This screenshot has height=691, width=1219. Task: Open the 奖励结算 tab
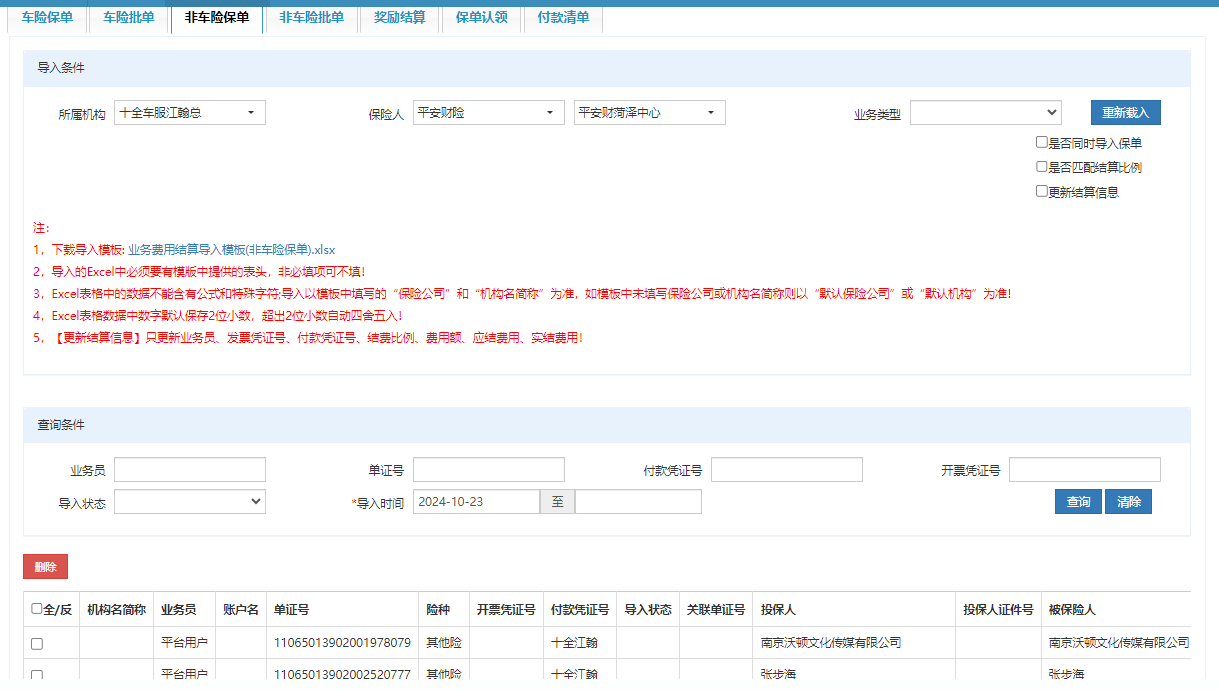pos(399,17)
